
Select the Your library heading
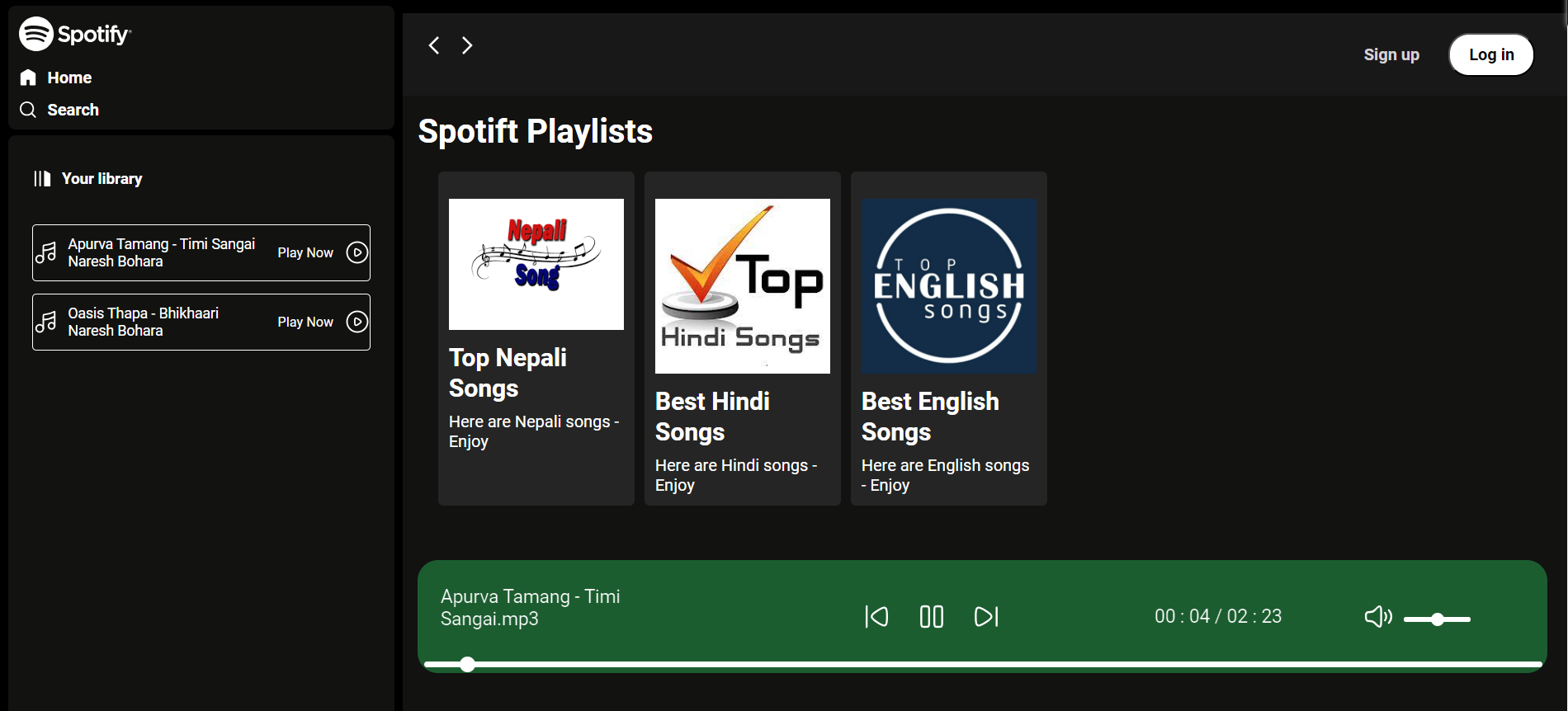(102, 178)
